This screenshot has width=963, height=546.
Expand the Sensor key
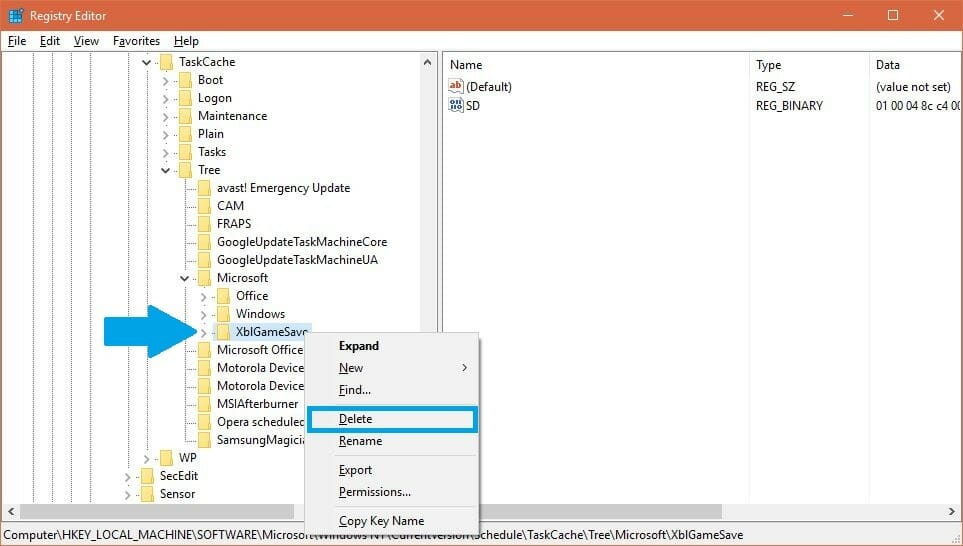127,494
